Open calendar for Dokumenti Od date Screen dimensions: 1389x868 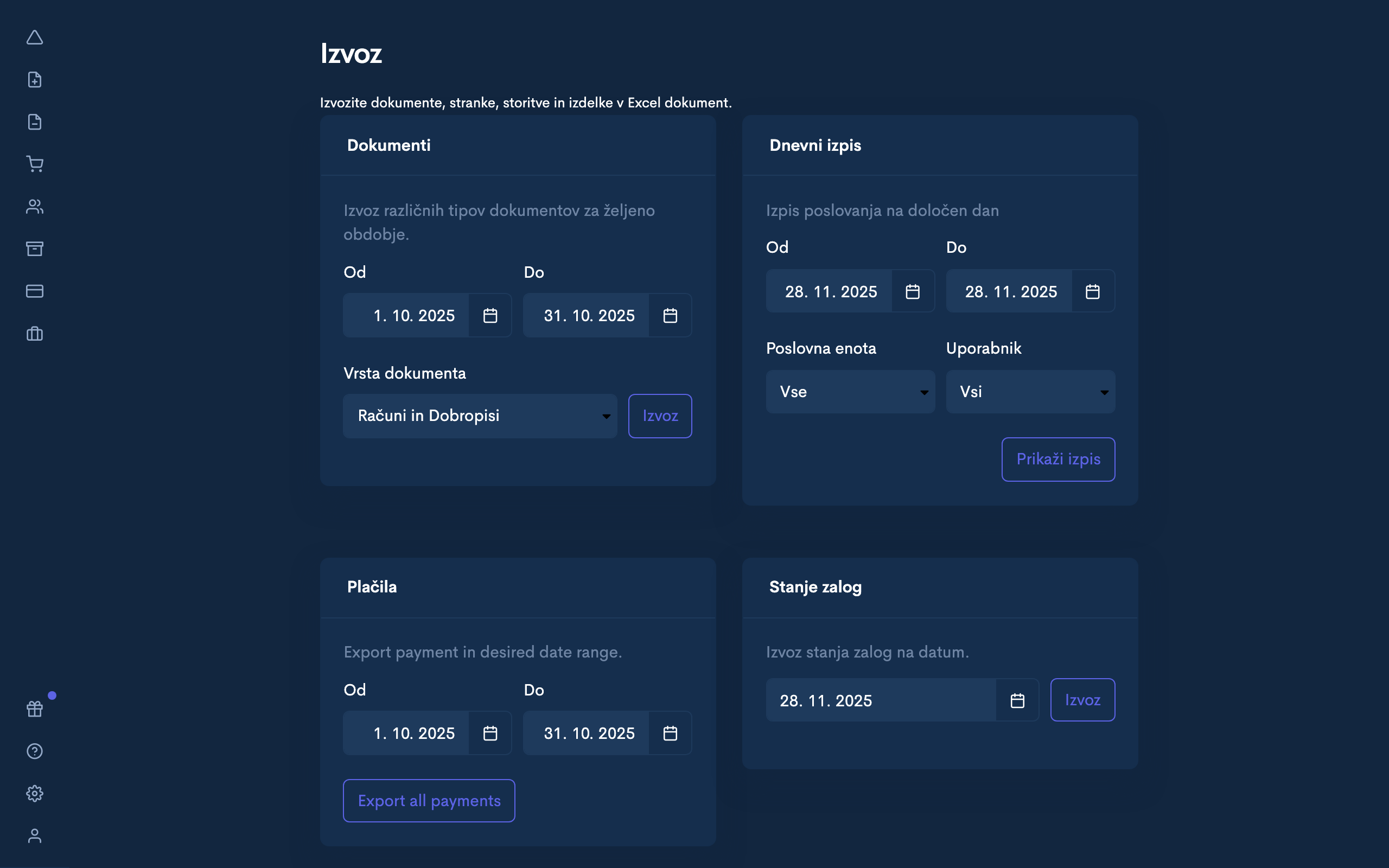(x=490, y=315)
